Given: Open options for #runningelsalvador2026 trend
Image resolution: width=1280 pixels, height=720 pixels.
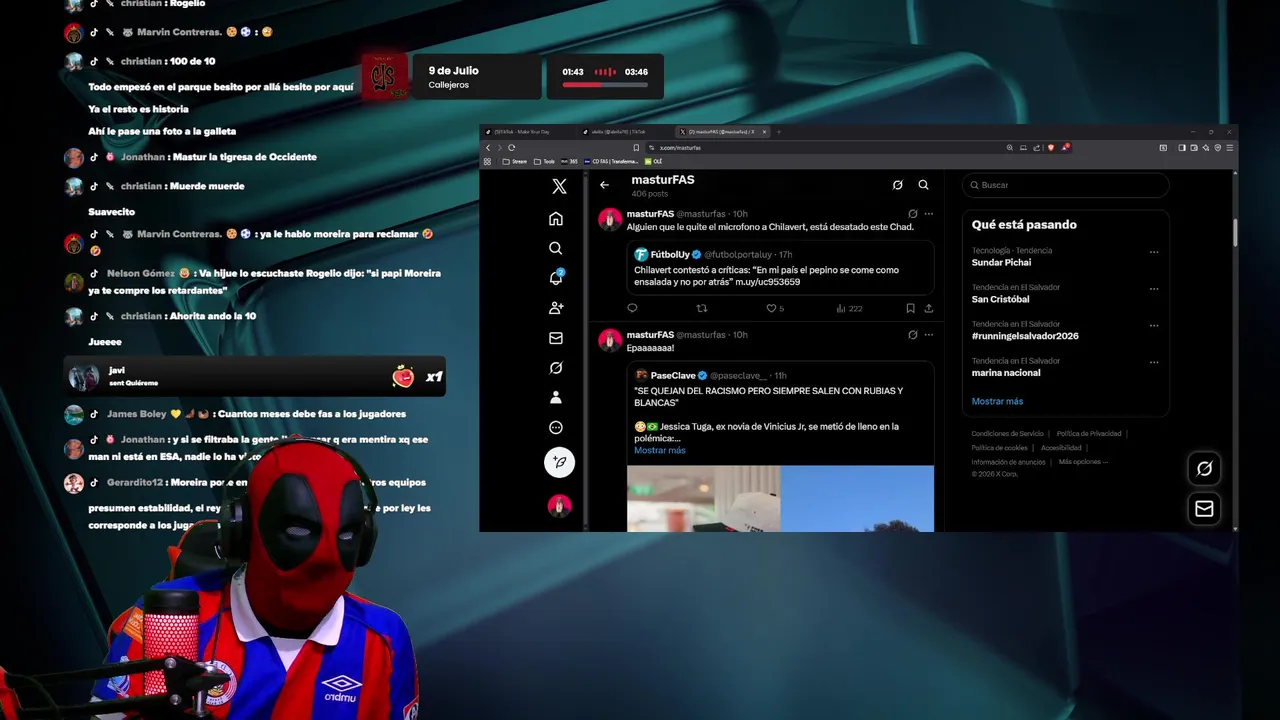Looking at the screenshot, I should (1154, 326).
